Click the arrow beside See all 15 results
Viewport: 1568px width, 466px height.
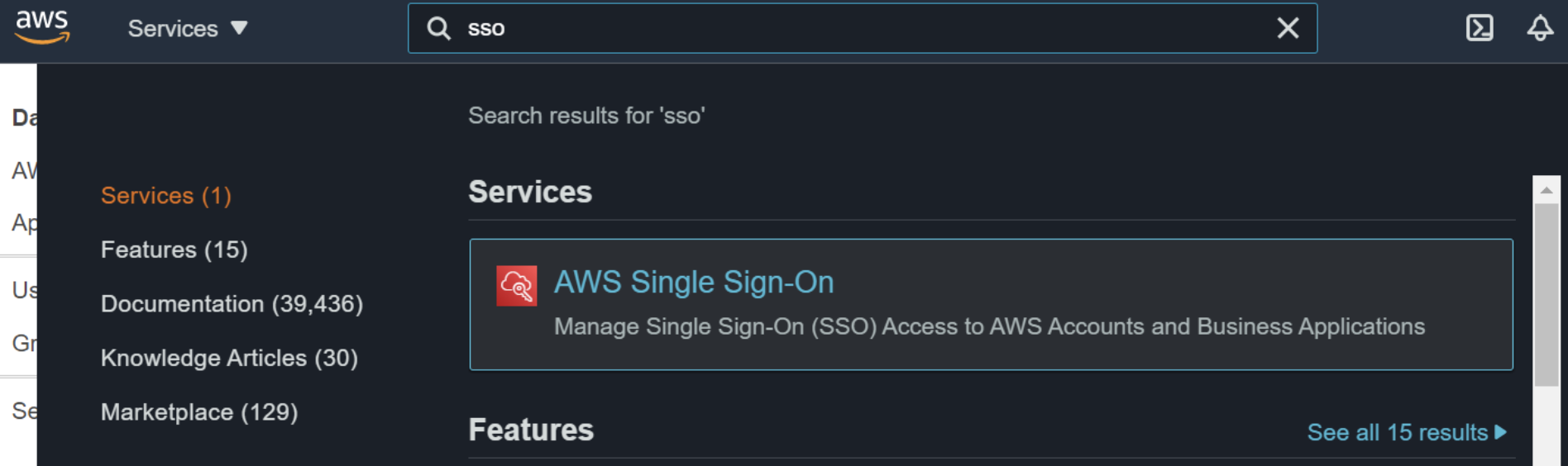click(x=1501, y=432)
